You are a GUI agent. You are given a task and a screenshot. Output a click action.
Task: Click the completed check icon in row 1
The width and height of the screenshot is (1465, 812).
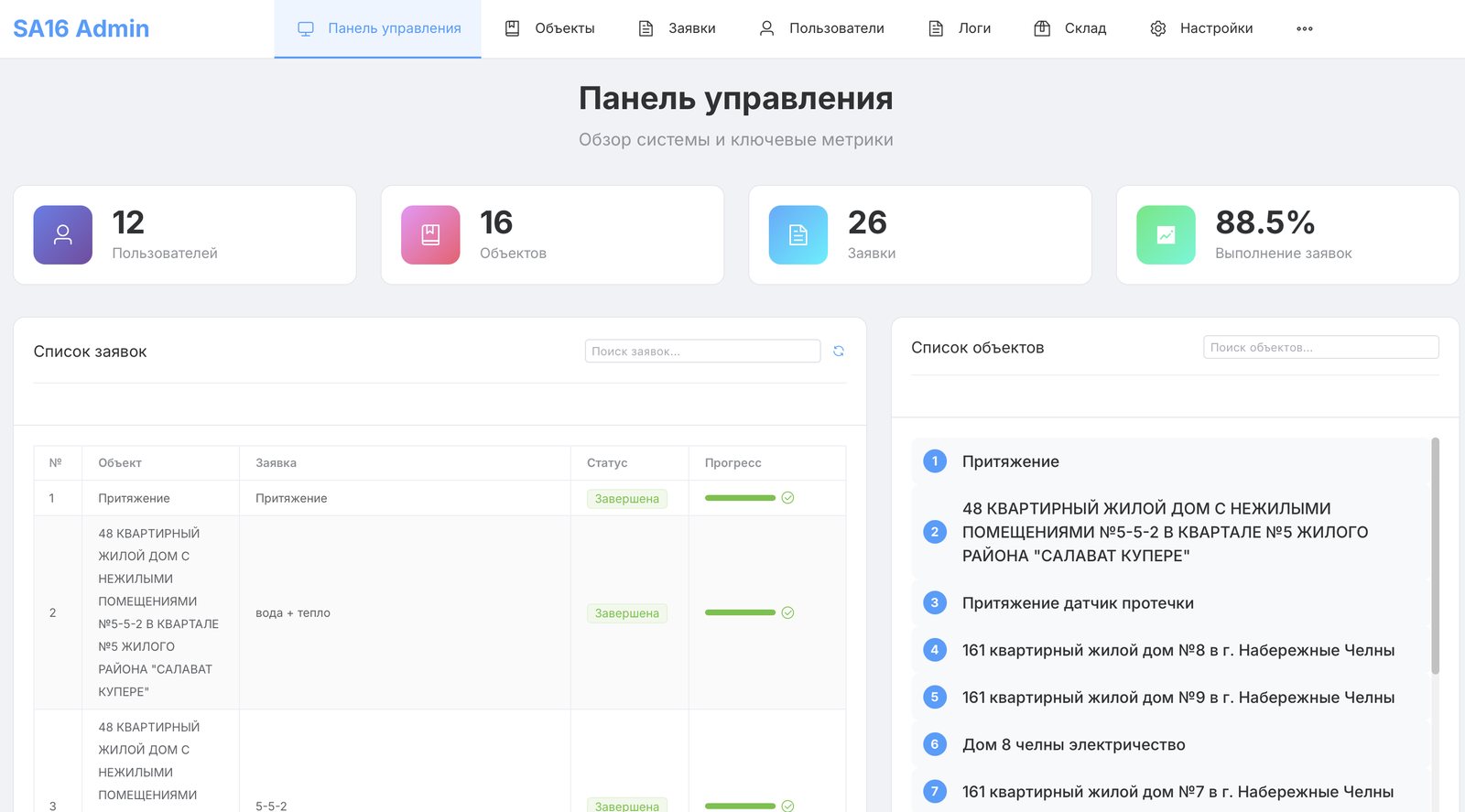pyautogui.click(x=787, y=498)
